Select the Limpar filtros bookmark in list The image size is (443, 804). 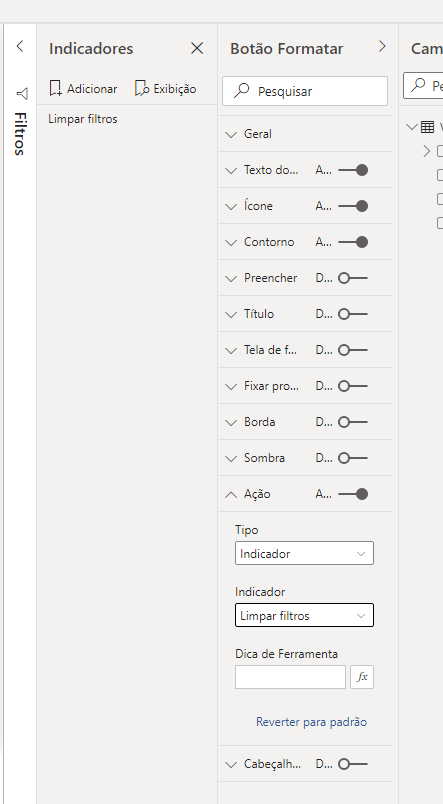click(x=83, y=119)
